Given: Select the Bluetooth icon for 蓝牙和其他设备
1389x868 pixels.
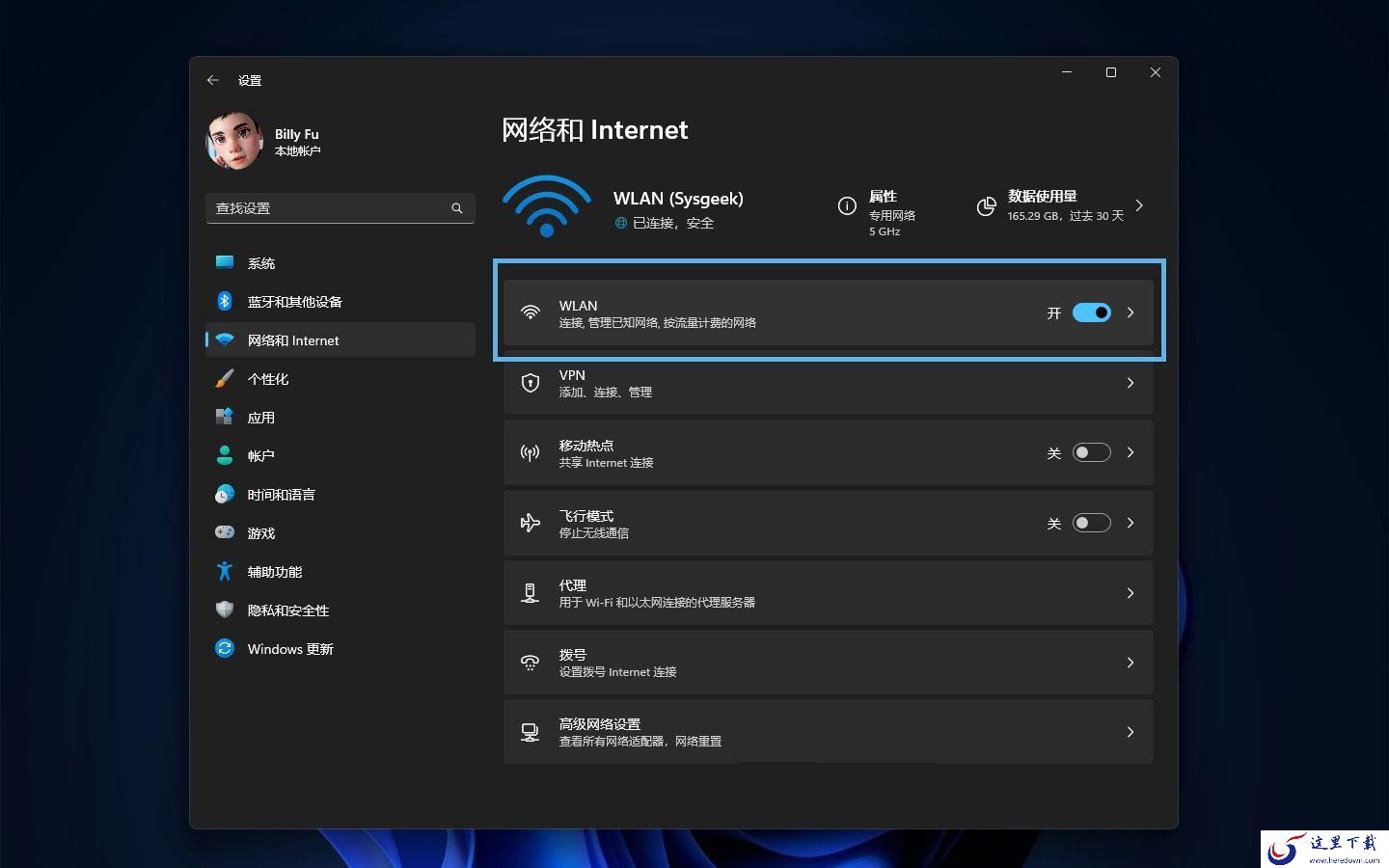Looking at the screenshot, I should click(225, 301).
